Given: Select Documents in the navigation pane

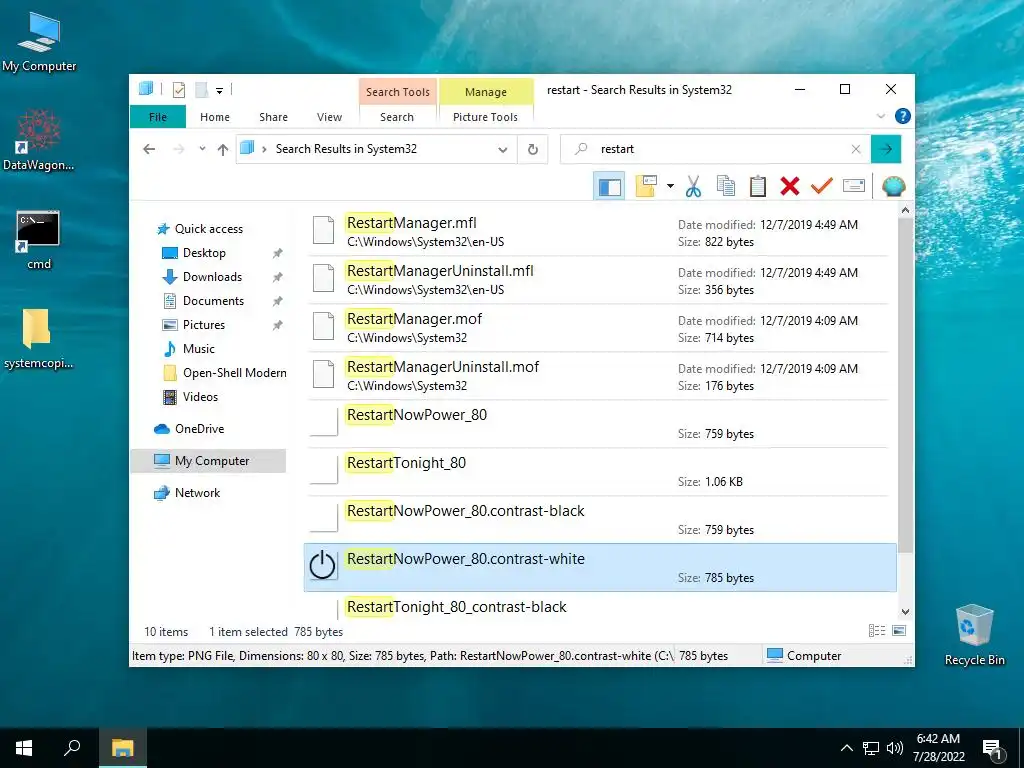Looking at the screenshot, I should coord(213,301).
